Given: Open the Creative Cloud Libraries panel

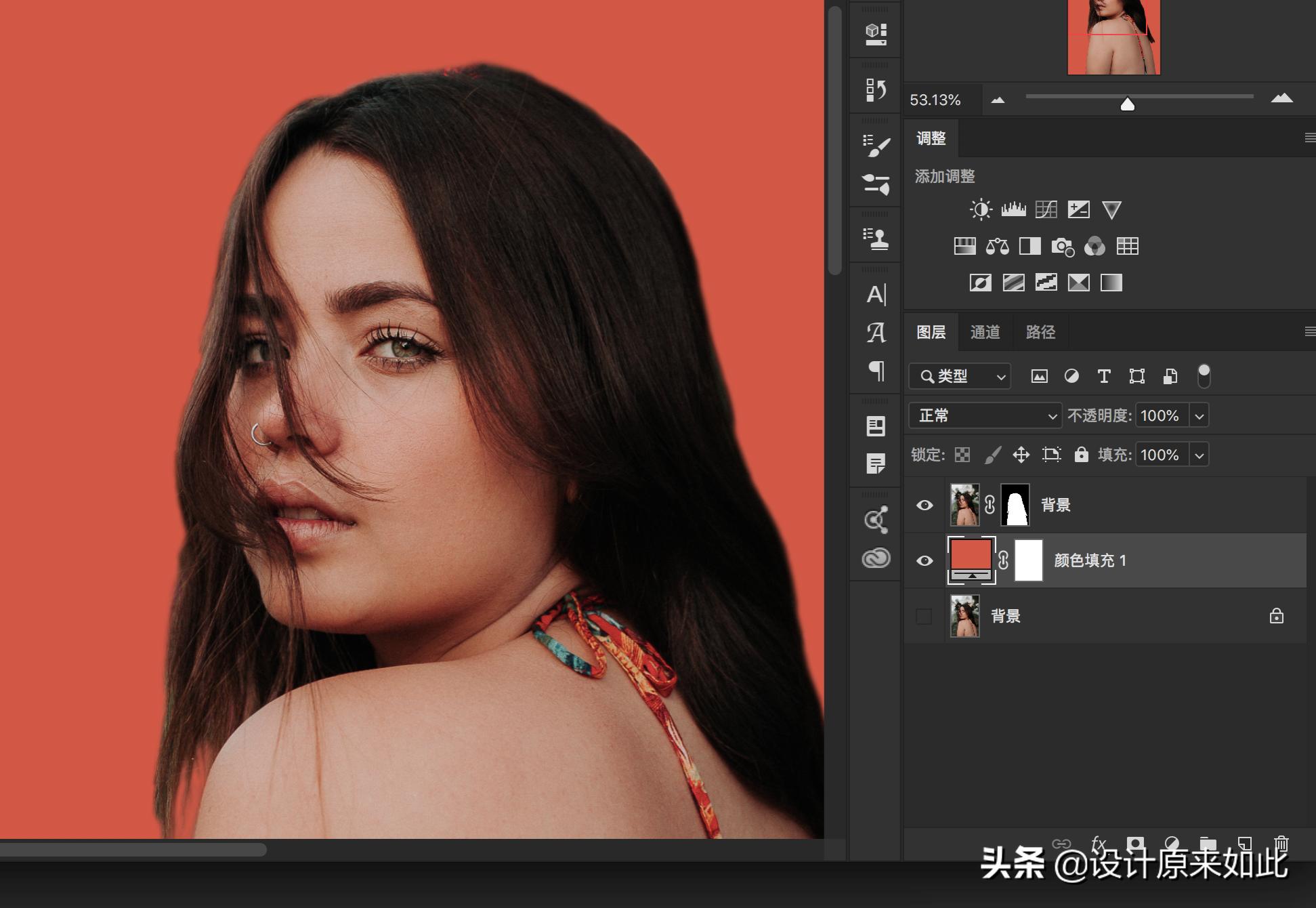Looking at the screenshot, I should [876, 558].
